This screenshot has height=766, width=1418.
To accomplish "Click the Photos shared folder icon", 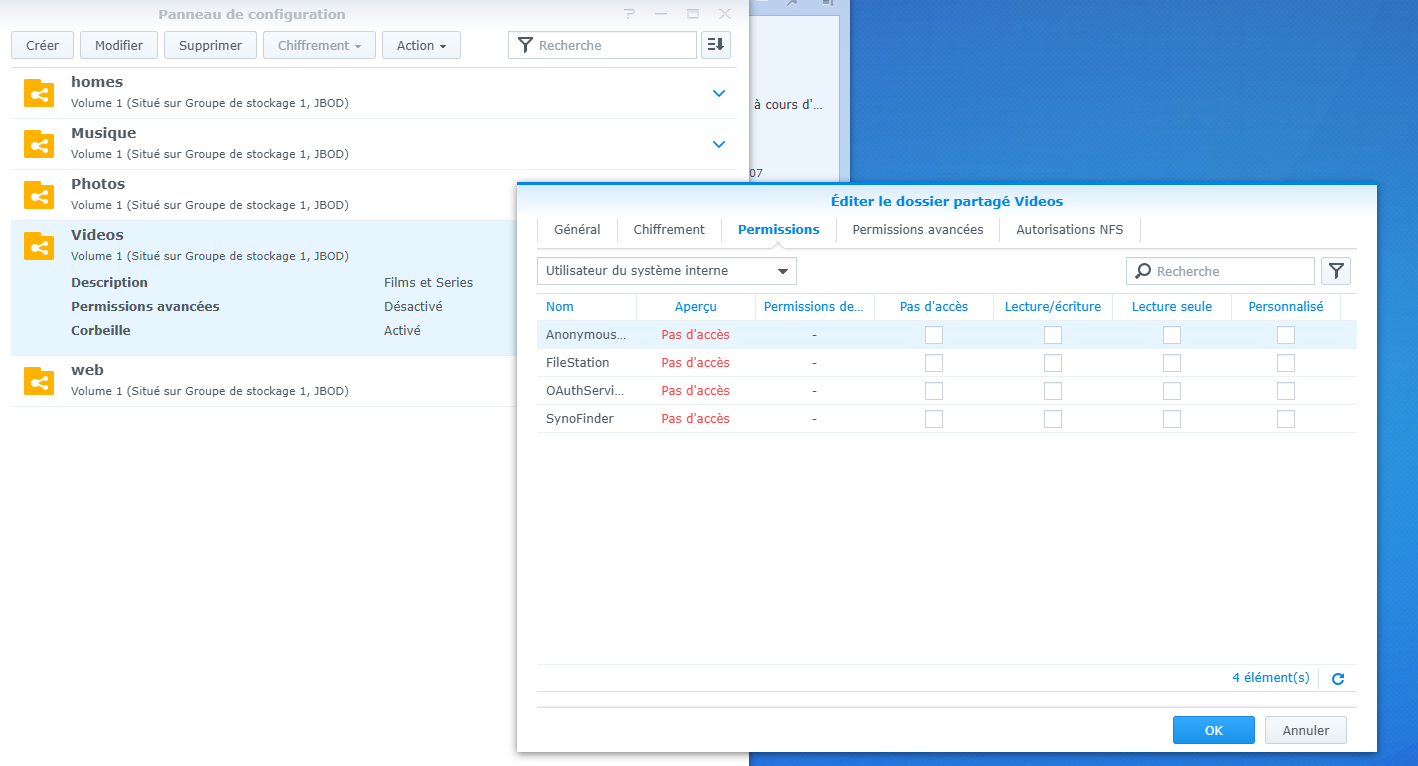I will coord(39,195).
